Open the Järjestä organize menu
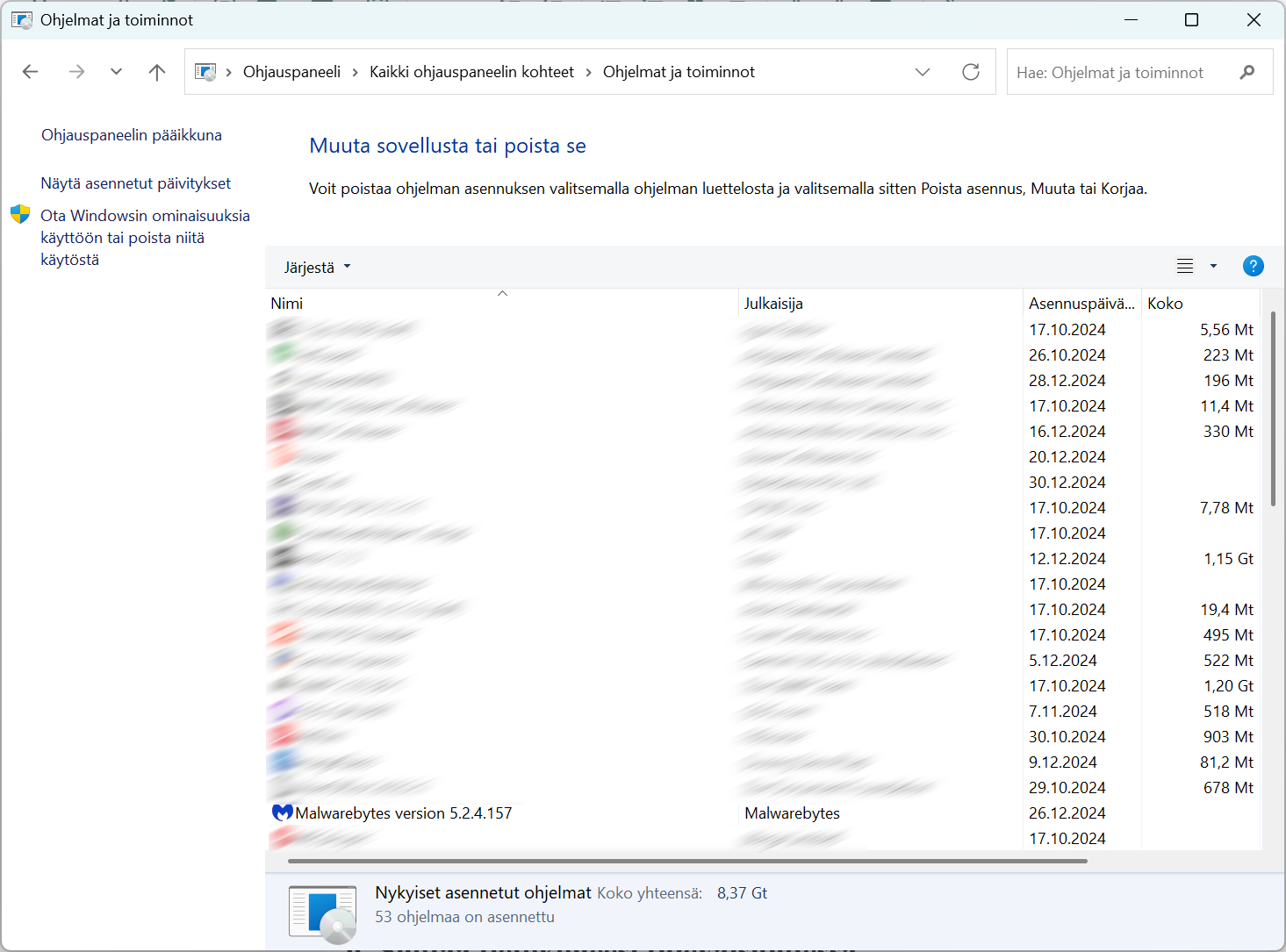Viewport: 1286px width, 952px height. (x=317, y=268)
